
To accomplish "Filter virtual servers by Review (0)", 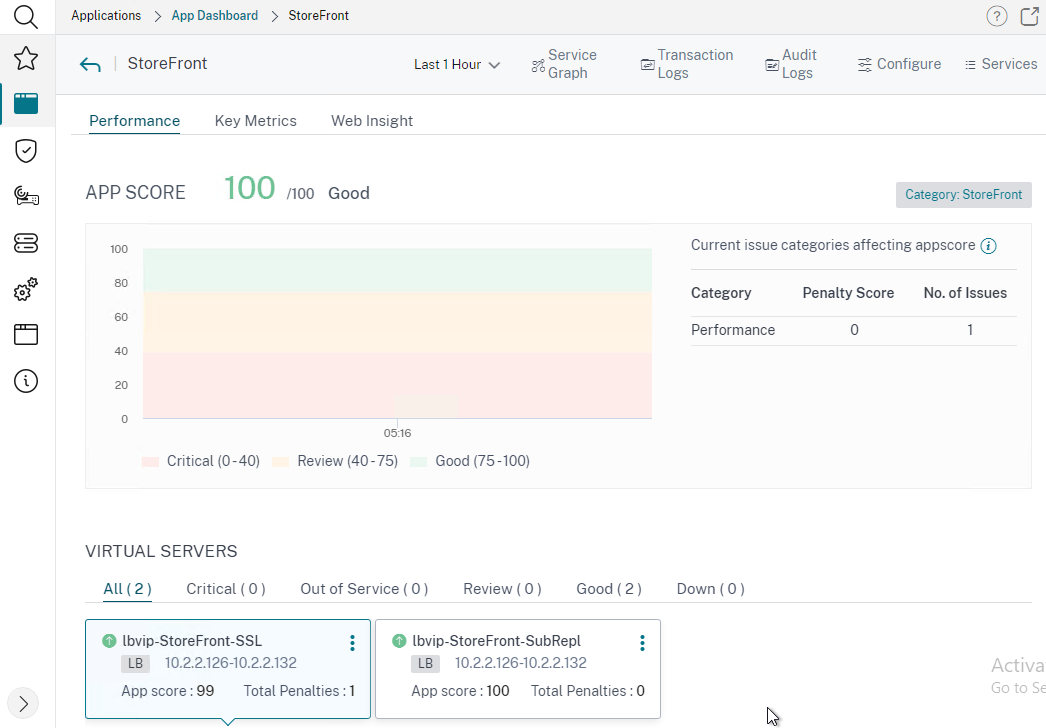I will click(502, 589).
